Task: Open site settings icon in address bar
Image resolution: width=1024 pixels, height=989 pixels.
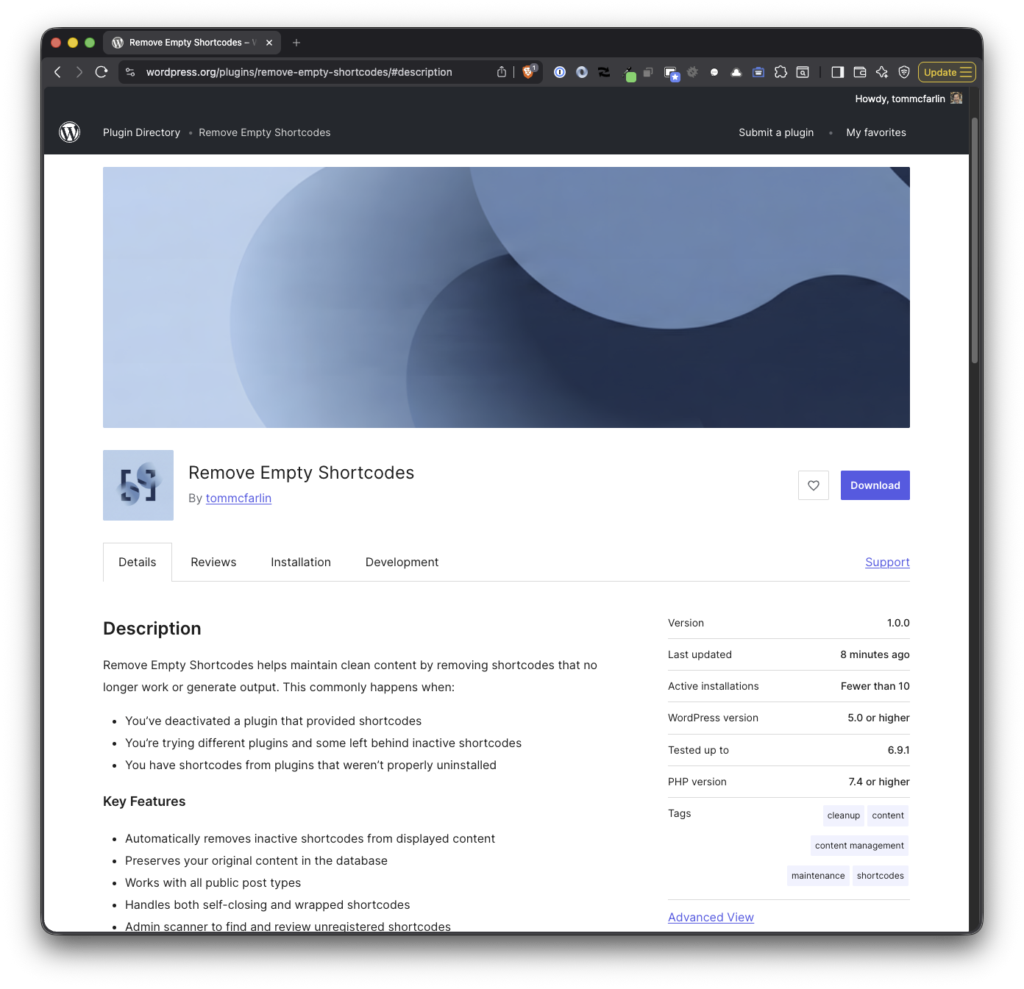Action: 131,72
